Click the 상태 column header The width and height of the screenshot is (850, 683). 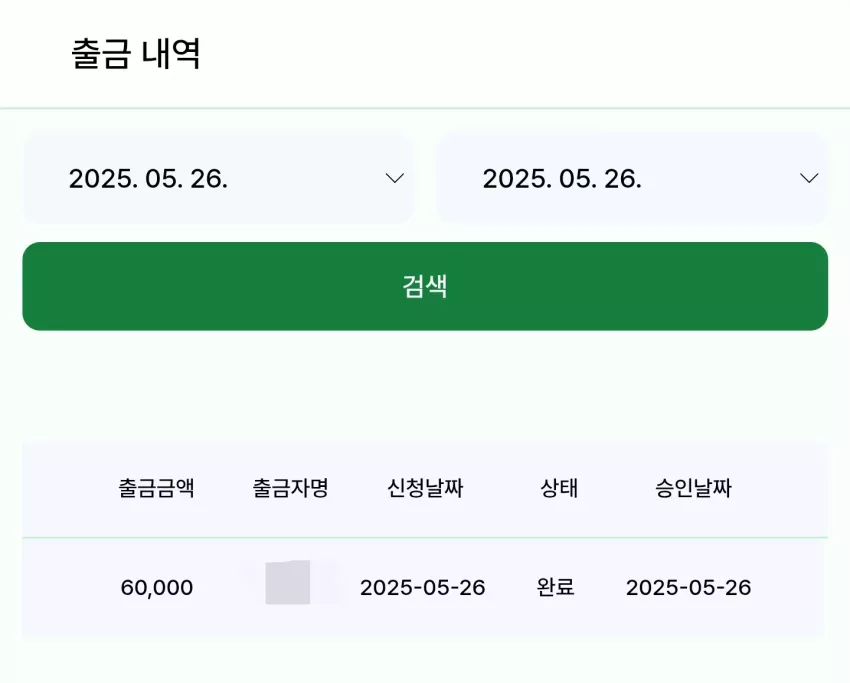pyautogui.click(x=559, y=488)
